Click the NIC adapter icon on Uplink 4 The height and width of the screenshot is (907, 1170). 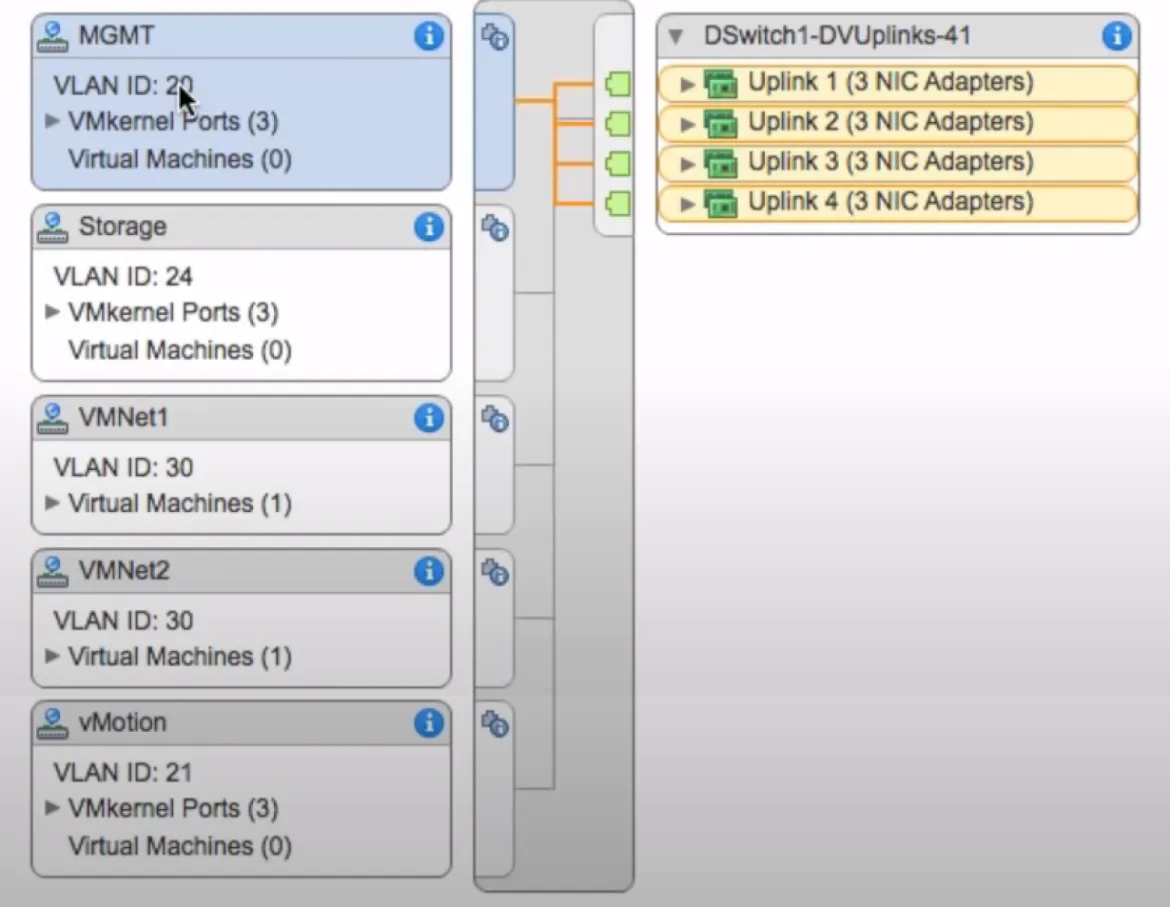[x=721, y=202]
